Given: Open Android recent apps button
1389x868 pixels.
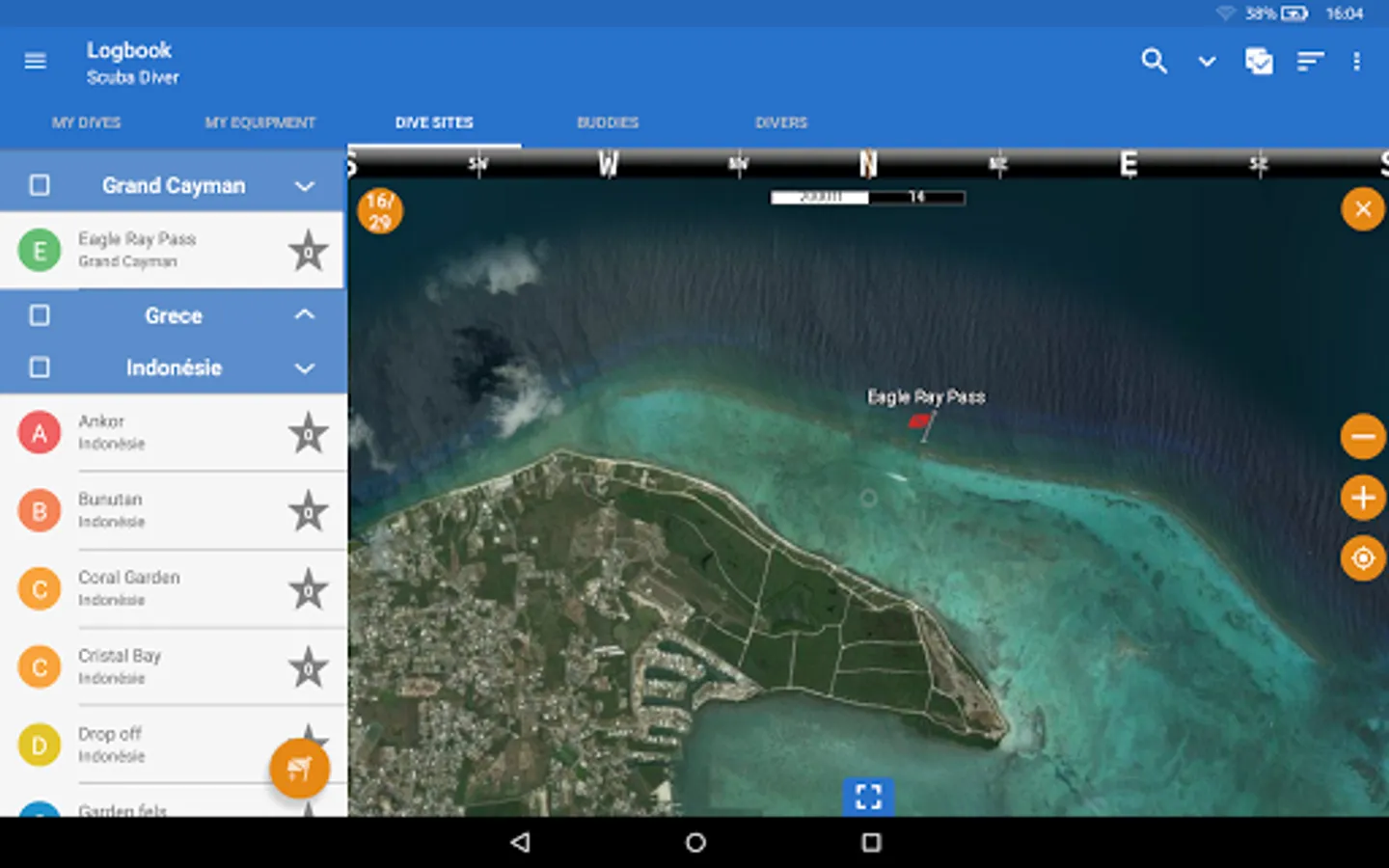Looking at the screenshot, I should tap(871, 843).
